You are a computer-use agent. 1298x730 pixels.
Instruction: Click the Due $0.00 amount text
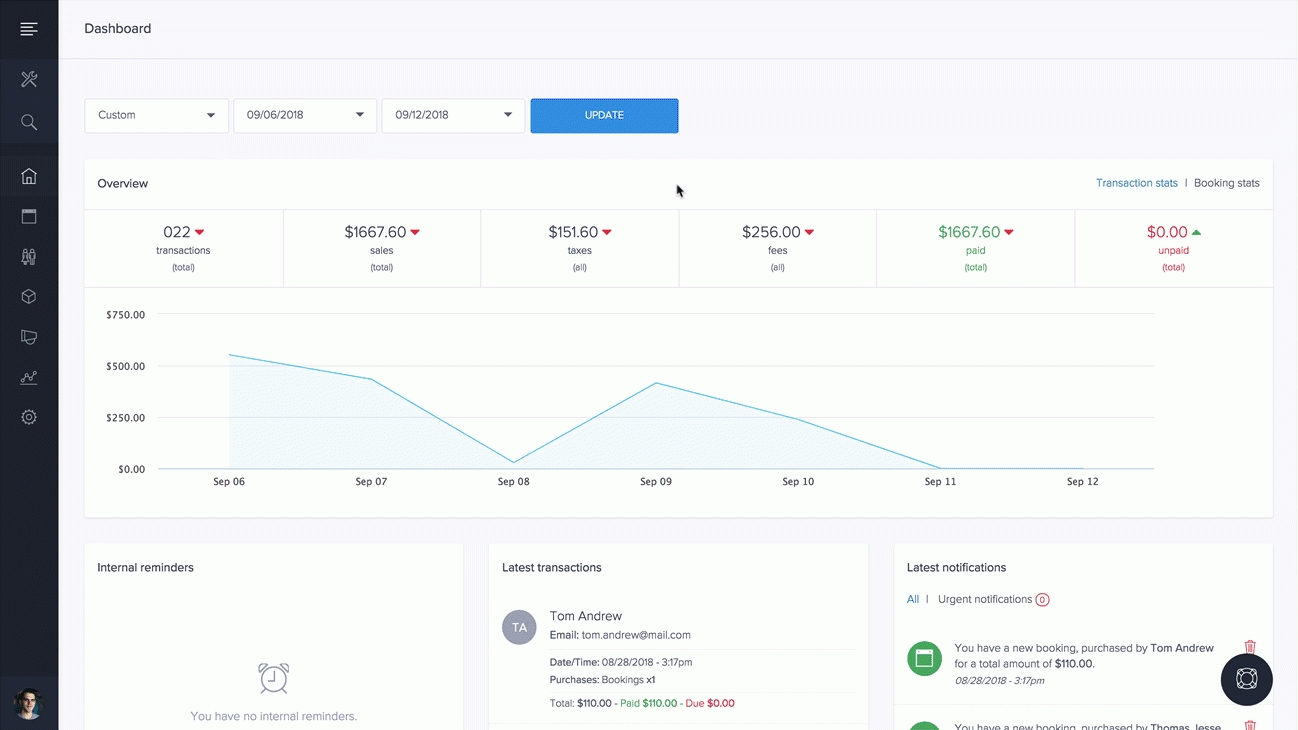point(708,704)
